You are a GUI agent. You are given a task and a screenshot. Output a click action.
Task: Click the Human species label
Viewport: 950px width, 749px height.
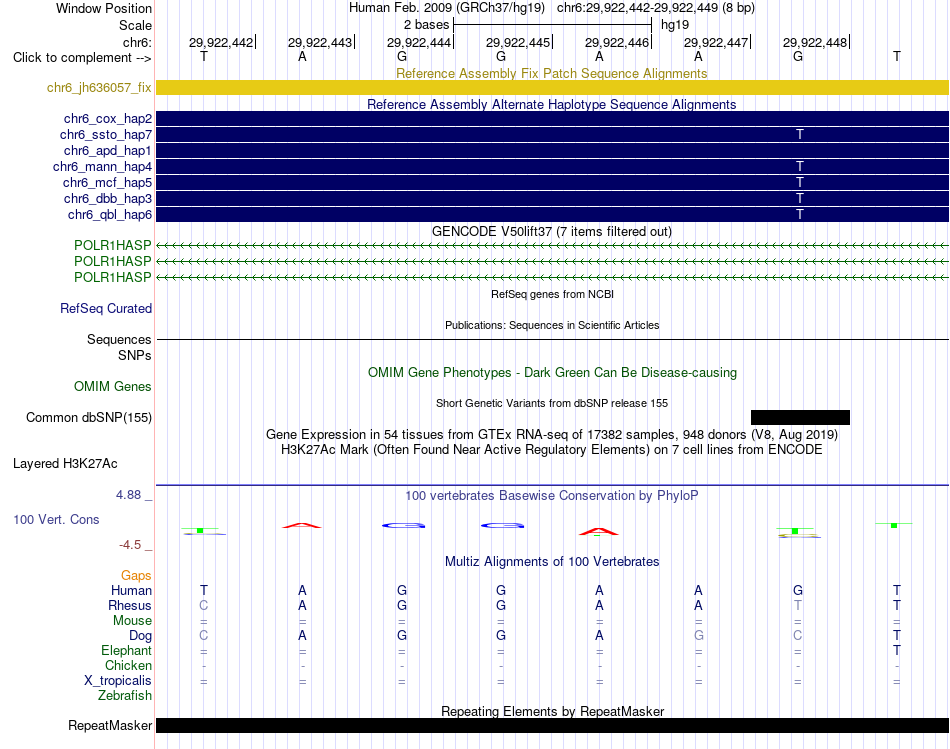click(x=131, y=590)
